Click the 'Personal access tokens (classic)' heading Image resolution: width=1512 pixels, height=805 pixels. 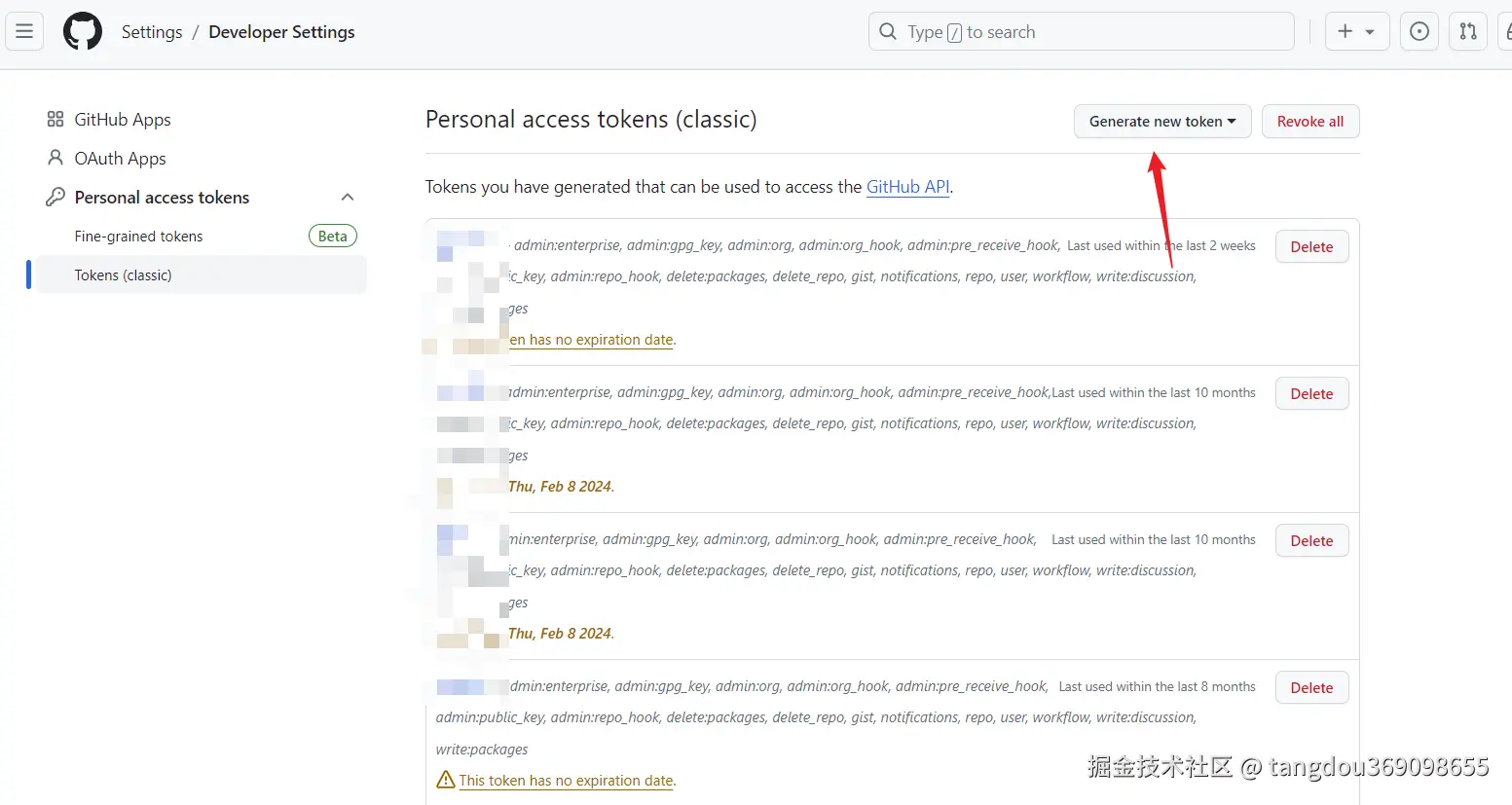point(591,120)
